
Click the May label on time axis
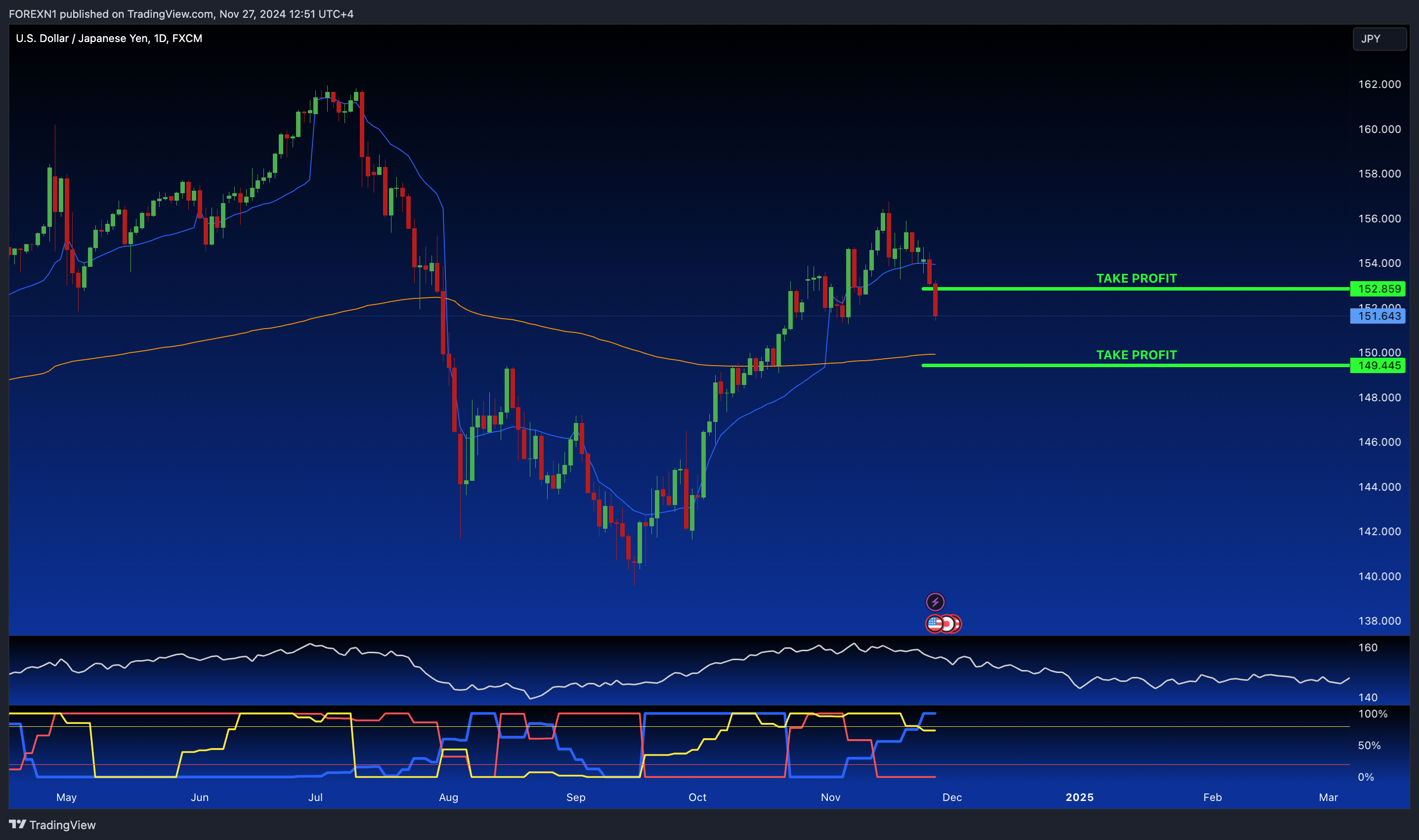pos(66,797)
